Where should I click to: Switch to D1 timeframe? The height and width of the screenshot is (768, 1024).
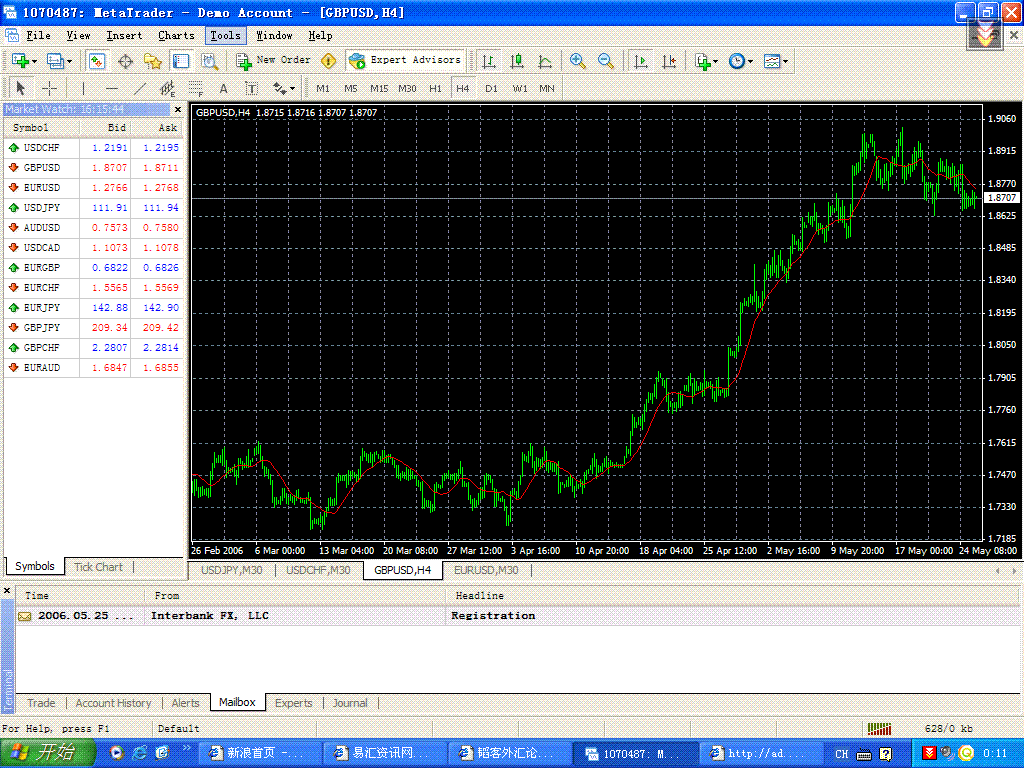click(491, 88)
